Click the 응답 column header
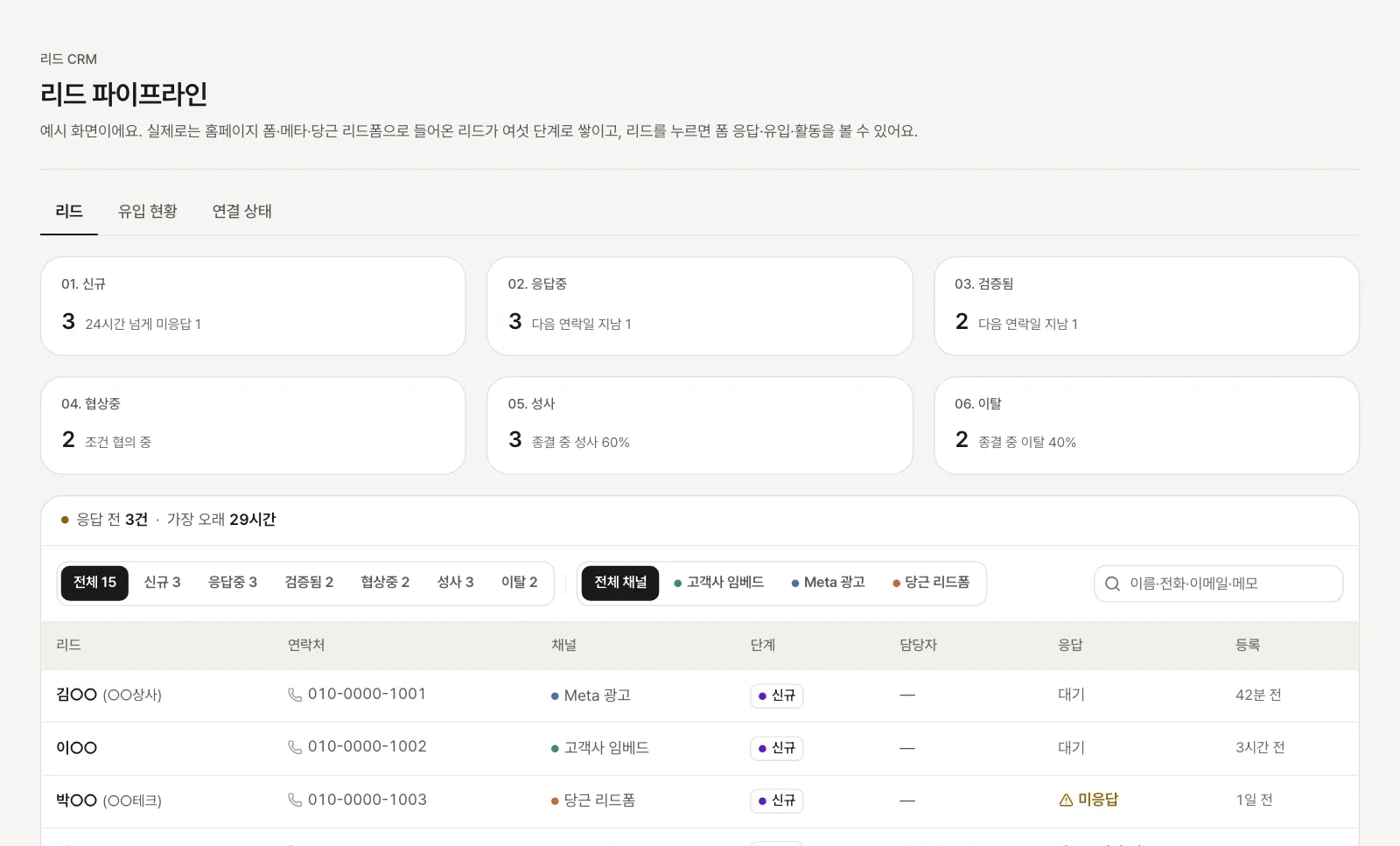Screen dimensions: 1400x846 pyautogui.click(x=1070, y=645)
